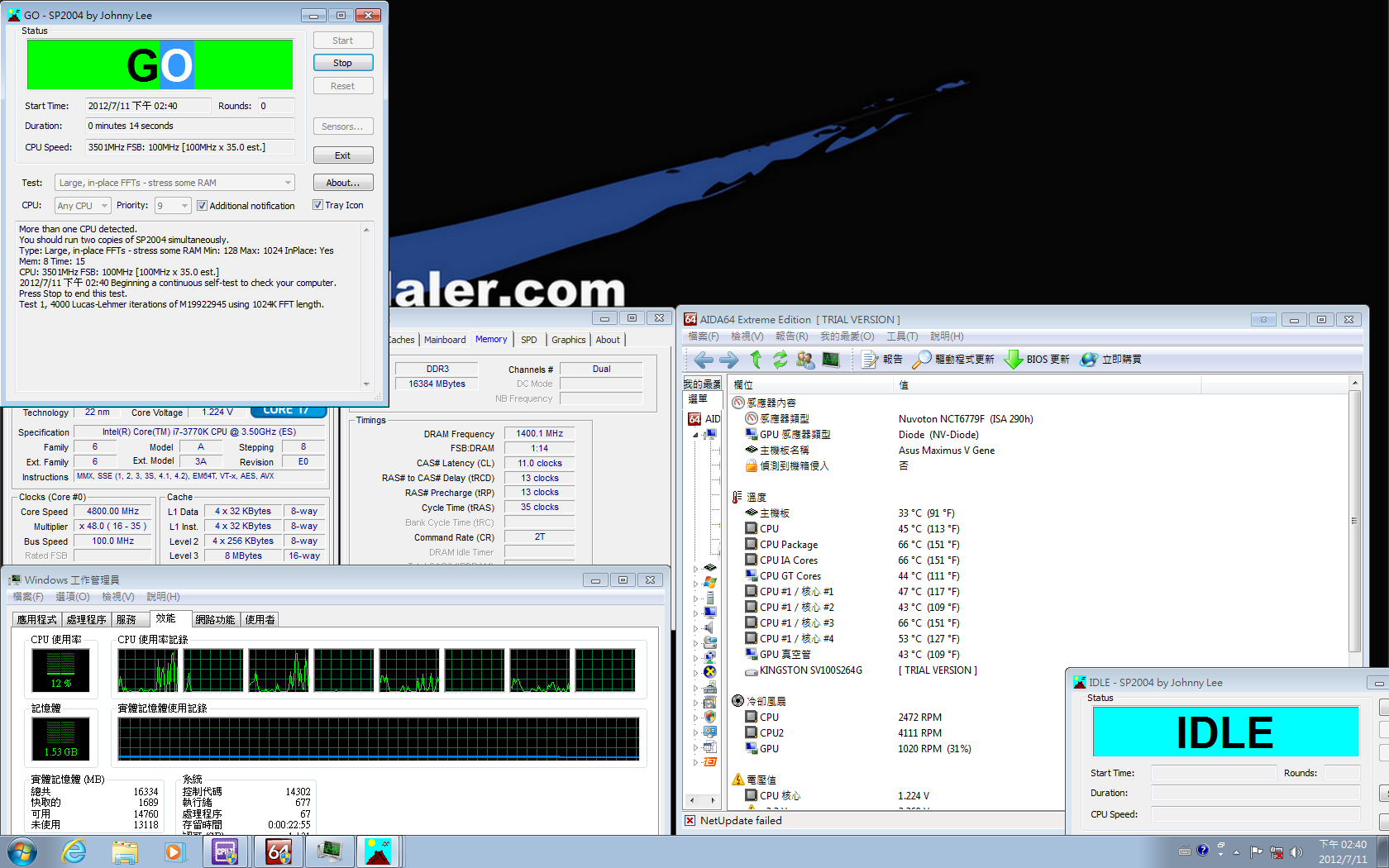The image size is (1389, 868).
Task: Collapse the computer node in AIDA64 tree
Action: point(695,435)
